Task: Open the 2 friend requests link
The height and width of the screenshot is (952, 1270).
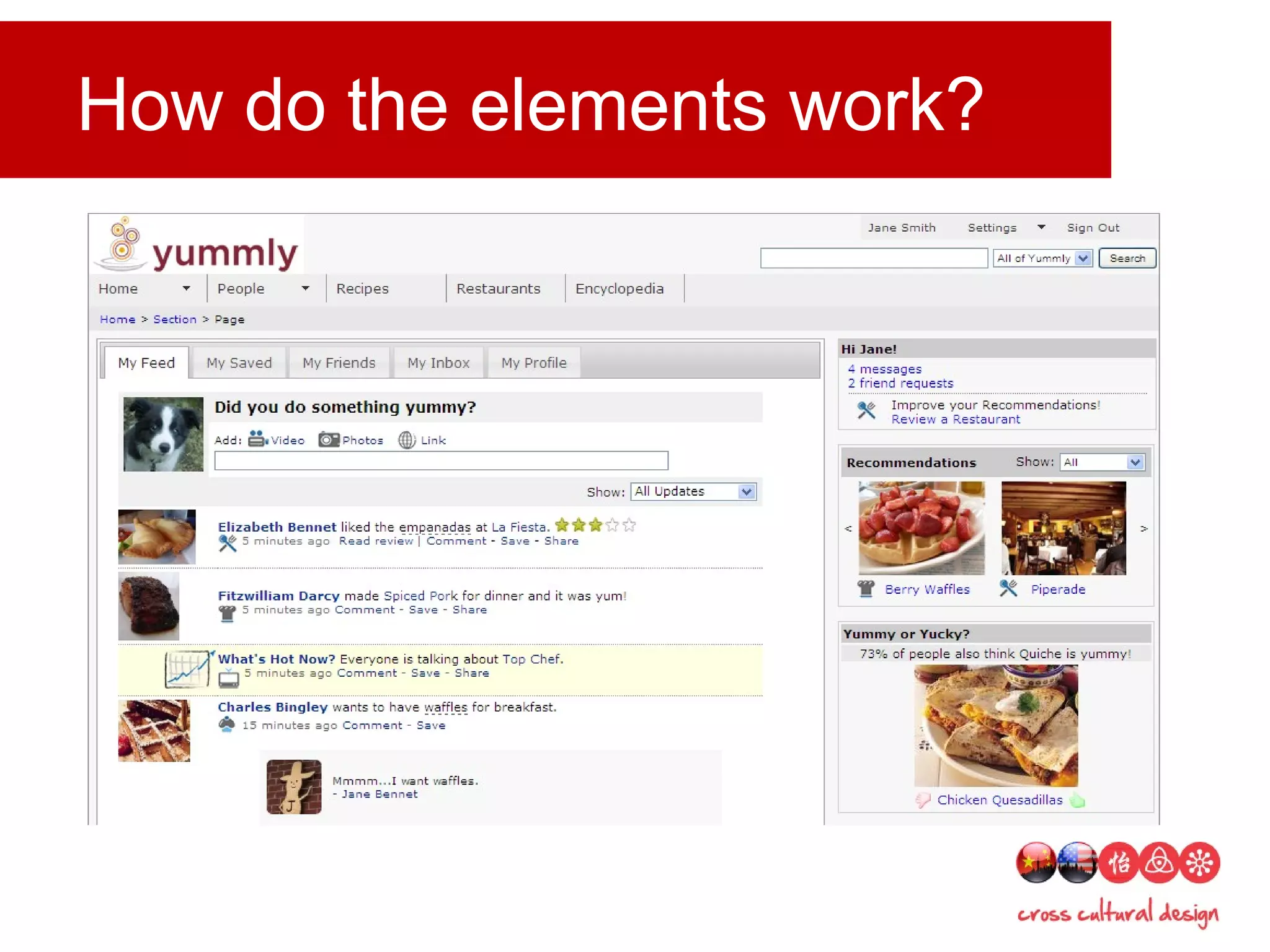Action: coord(900,384)
